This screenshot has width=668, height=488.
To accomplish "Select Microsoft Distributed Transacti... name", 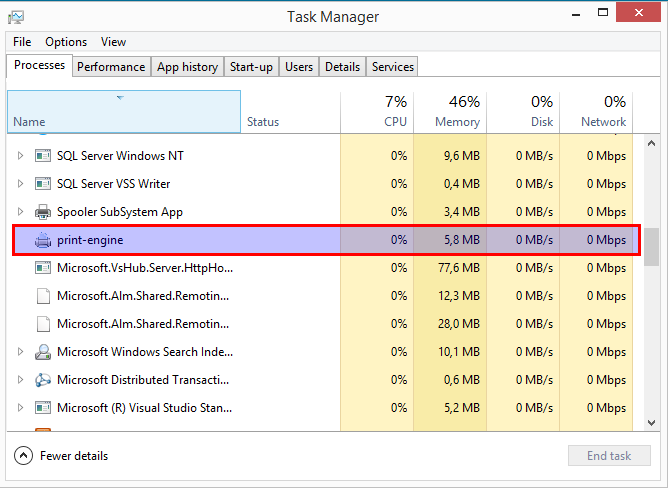I will (x=143, y=380).
